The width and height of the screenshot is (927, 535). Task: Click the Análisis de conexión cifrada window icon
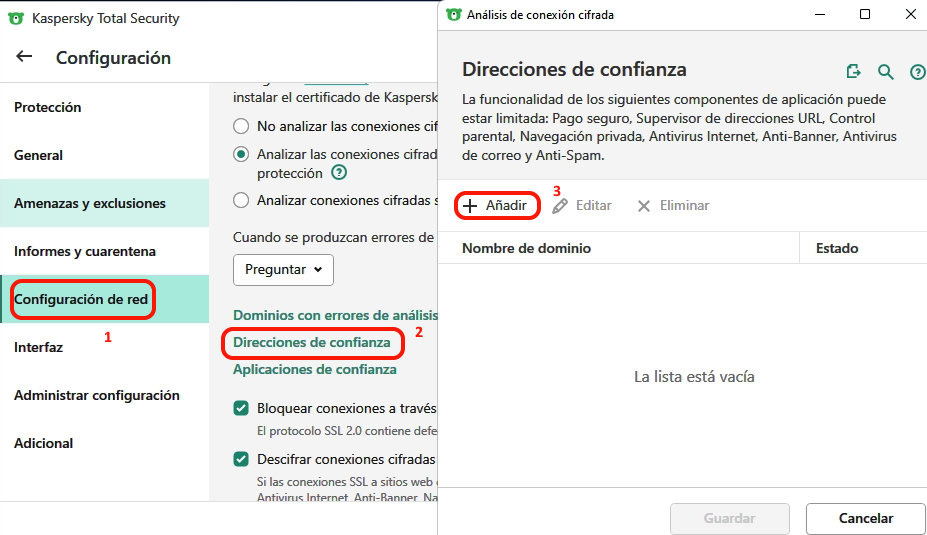[x=453, y=15]
